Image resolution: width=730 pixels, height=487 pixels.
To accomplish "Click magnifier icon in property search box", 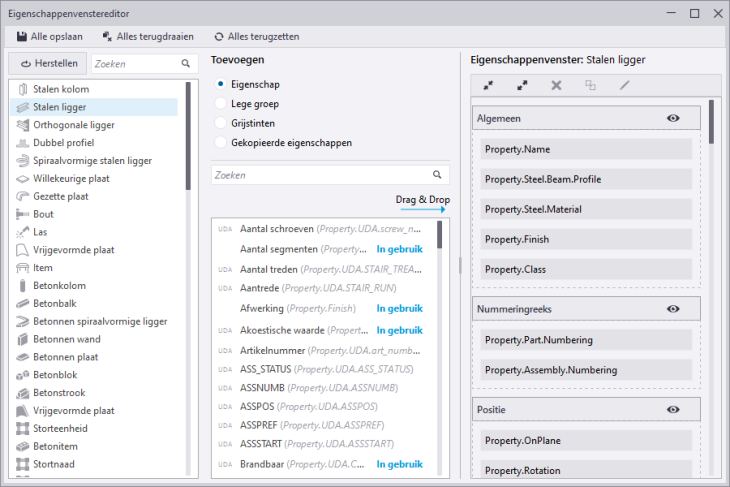I will tap(439, 175).
